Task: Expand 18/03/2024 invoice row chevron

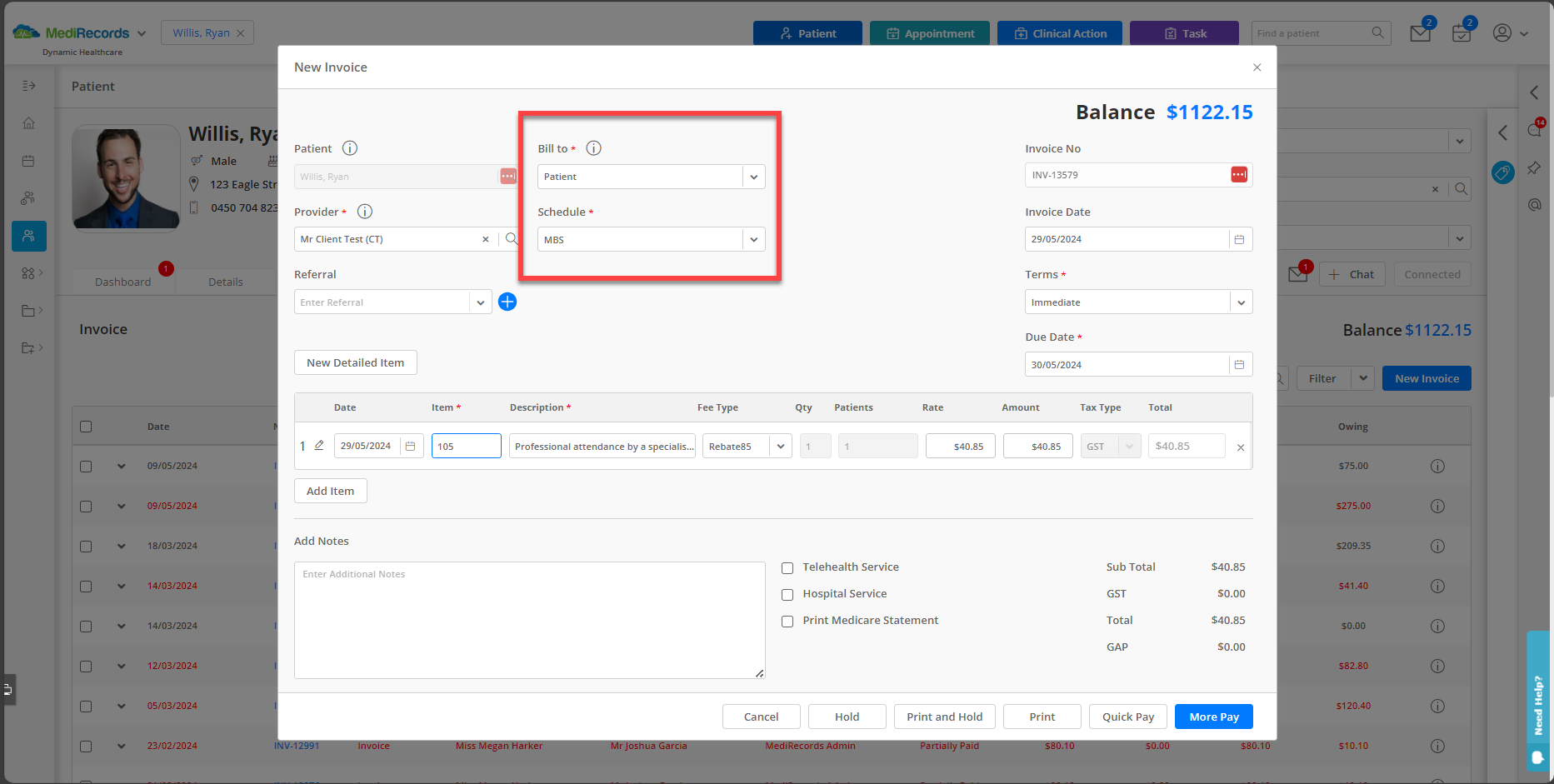Action: pos(122,547)
